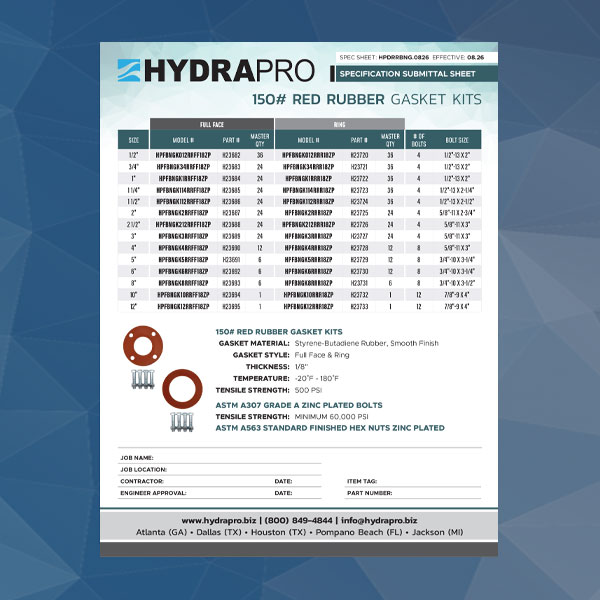Image resolution: width=600 pixels, height=600 pixels.
Task: Click full face model HPFBNGK10RRFF18ZP
Action: coord(183,295)
